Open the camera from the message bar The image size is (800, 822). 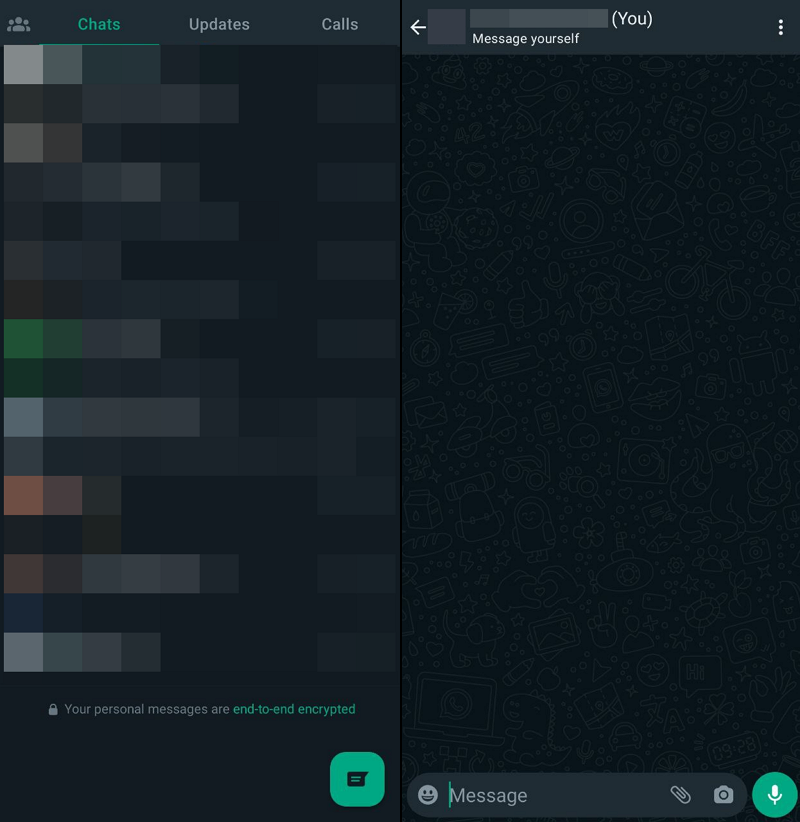pyautogui.click(x=723, y=795)
